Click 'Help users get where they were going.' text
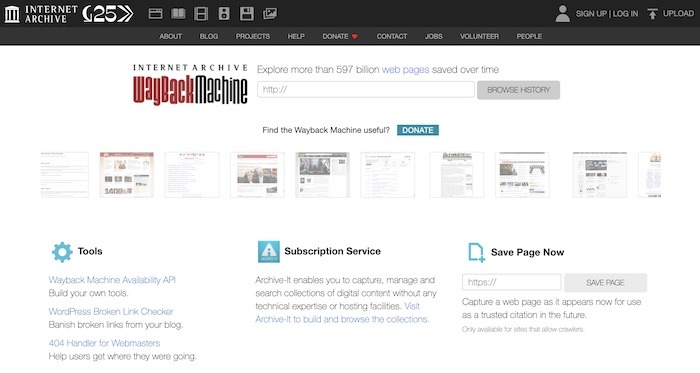 (122, 356)
